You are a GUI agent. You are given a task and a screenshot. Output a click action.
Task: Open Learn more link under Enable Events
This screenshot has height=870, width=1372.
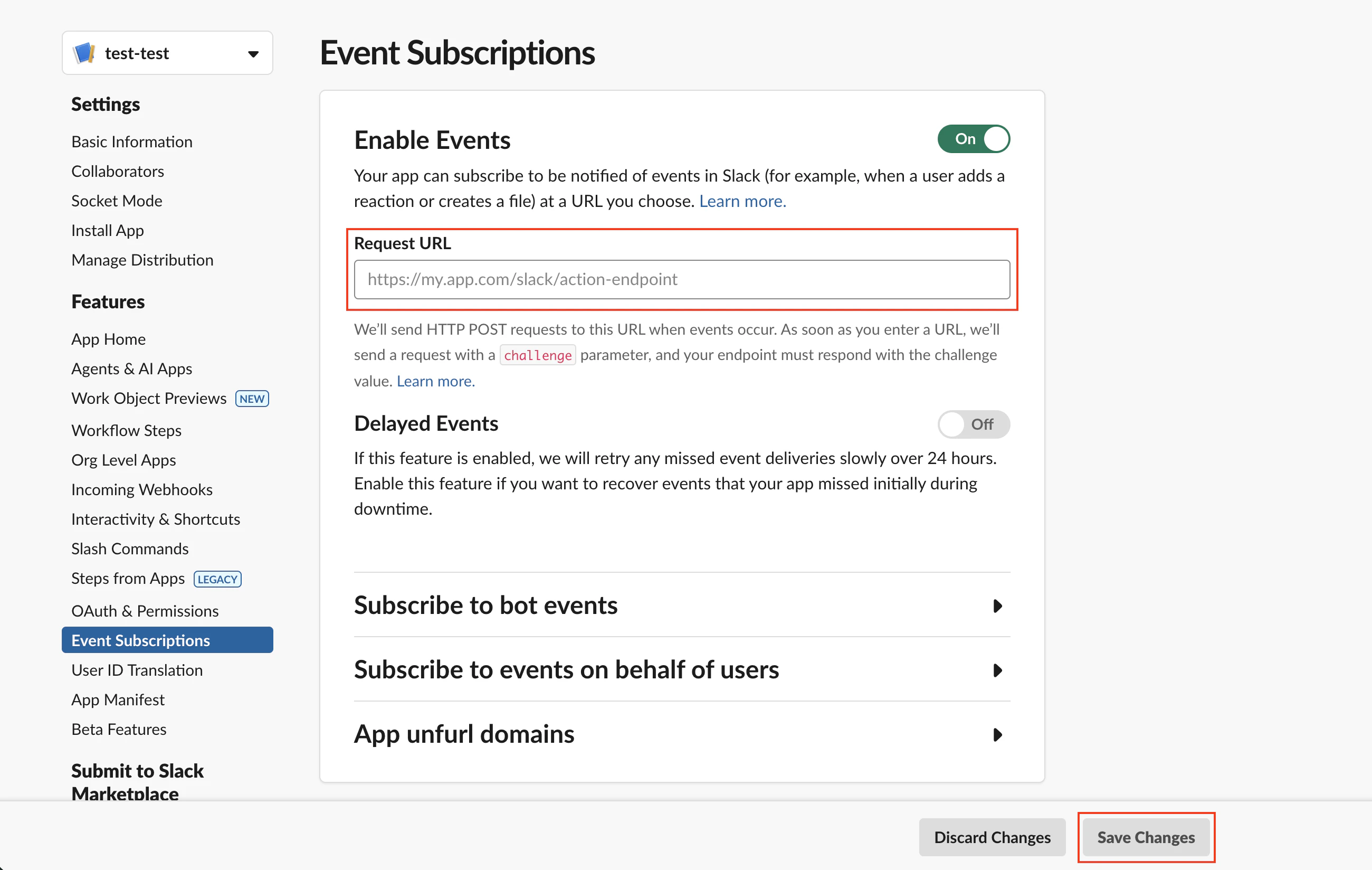click(742, 201)
